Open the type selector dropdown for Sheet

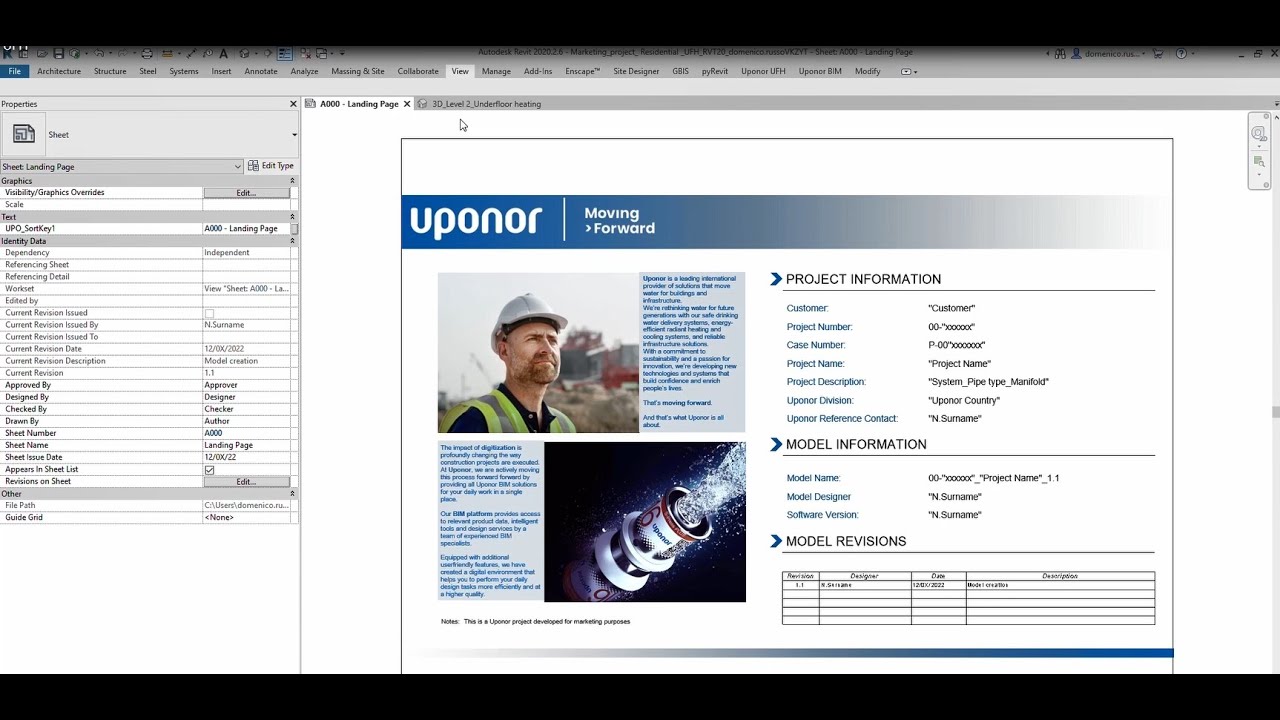pos(294,134)
